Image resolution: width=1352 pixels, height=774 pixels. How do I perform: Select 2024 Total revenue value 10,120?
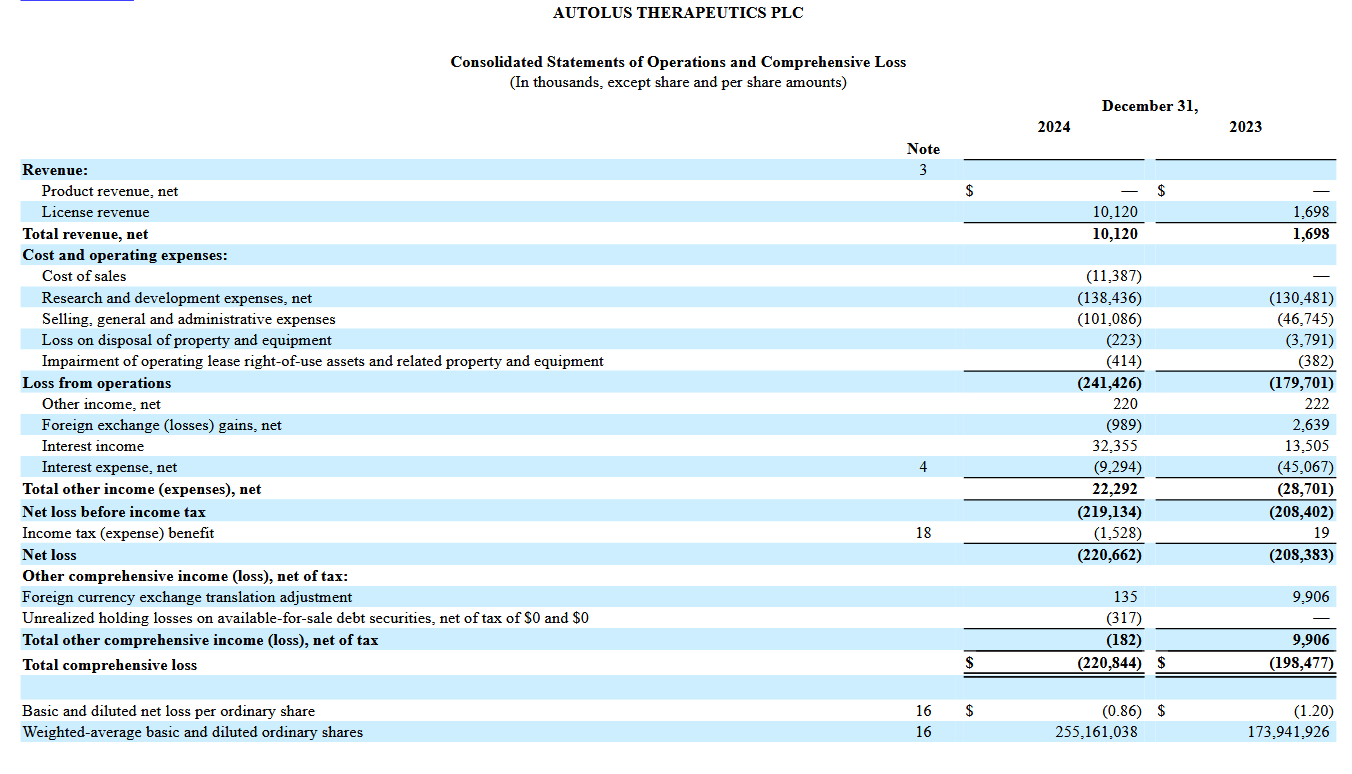(x=1114, y=234)
